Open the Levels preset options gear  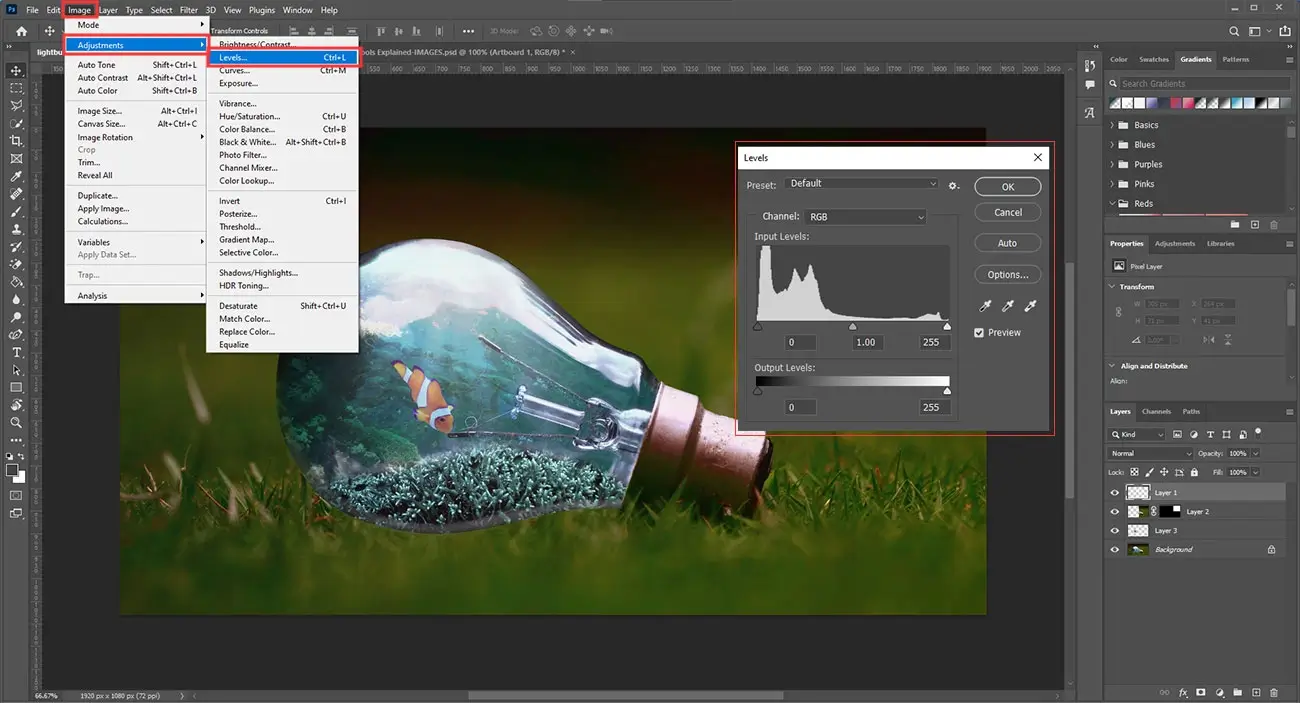[954, 185]
